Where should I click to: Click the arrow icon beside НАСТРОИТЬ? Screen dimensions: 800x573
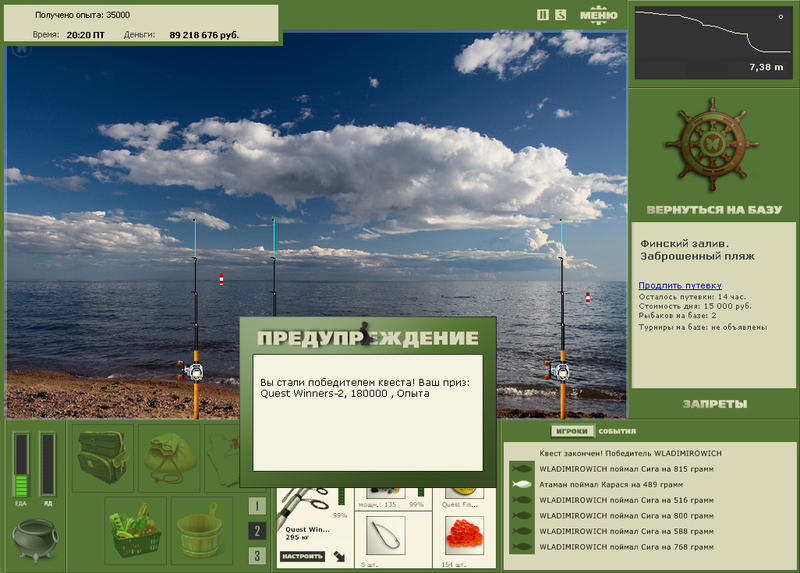tap(339, 556)
